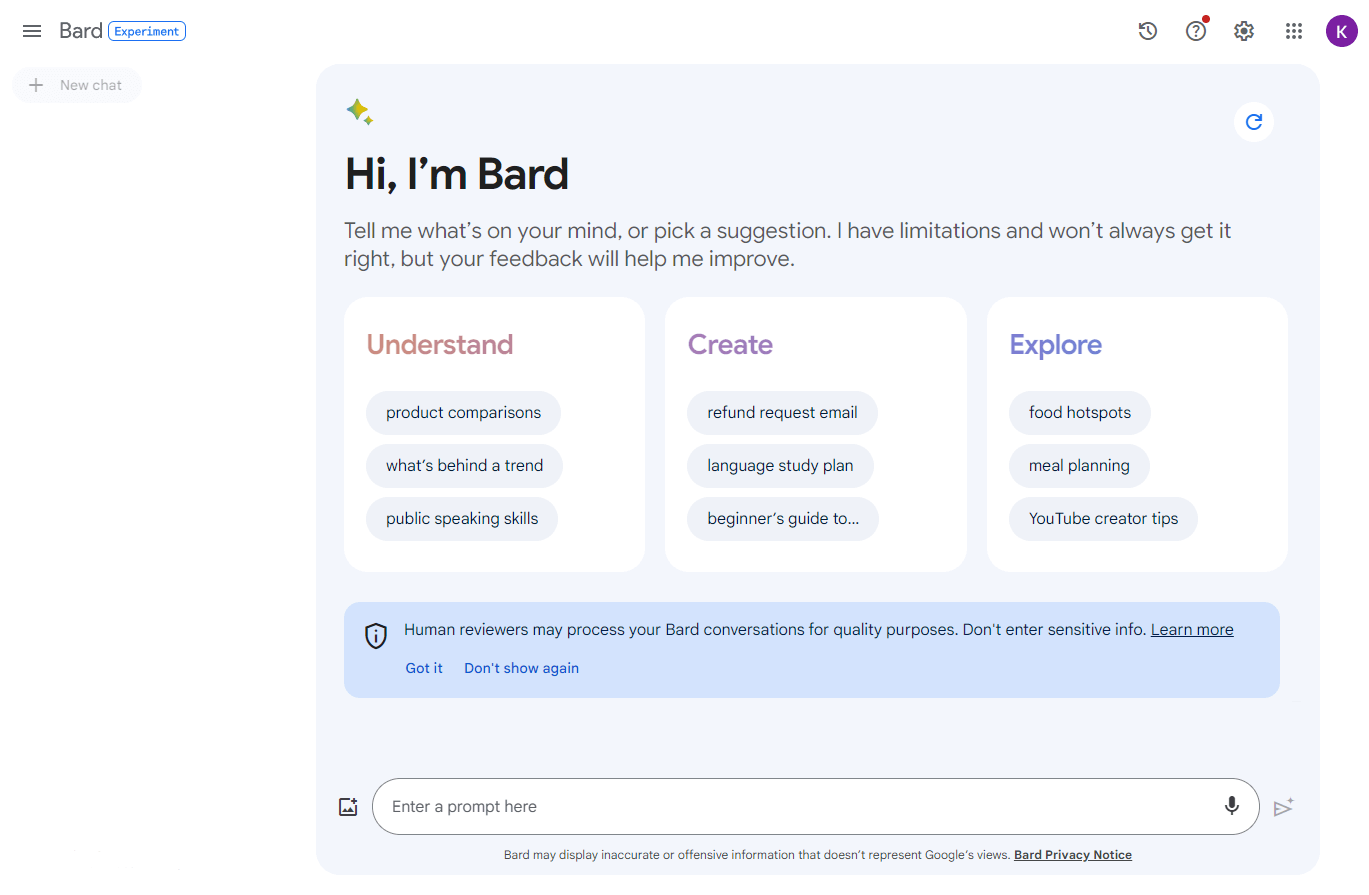The image size is (1369, 895).
Task: Open Bard activity history icon
Action: (x=1148, y=31)
